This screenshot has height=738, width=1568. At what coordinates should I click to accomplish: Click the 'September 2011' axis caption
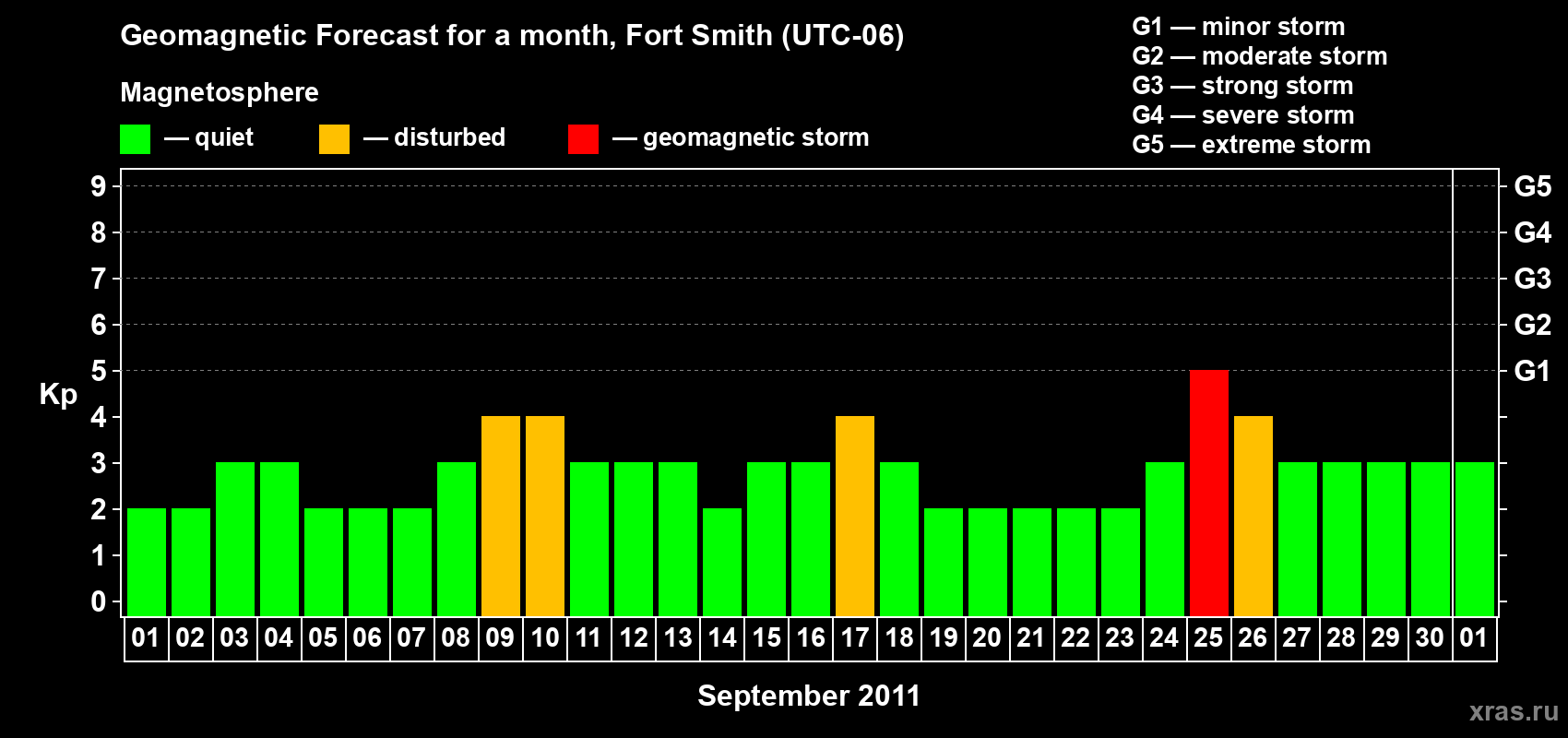tap(809, 696)
